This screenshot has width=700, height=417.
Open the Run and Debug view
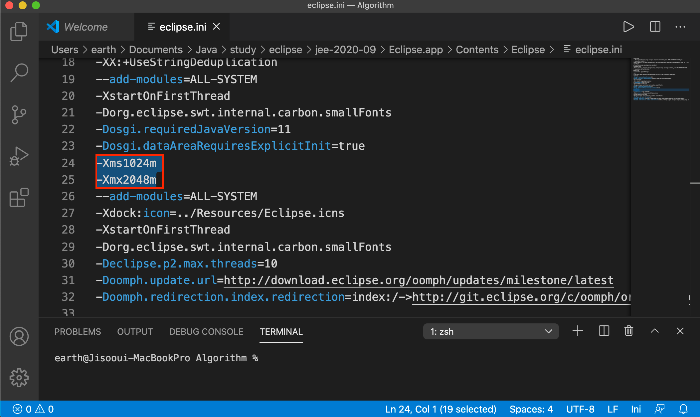(19, 156)
